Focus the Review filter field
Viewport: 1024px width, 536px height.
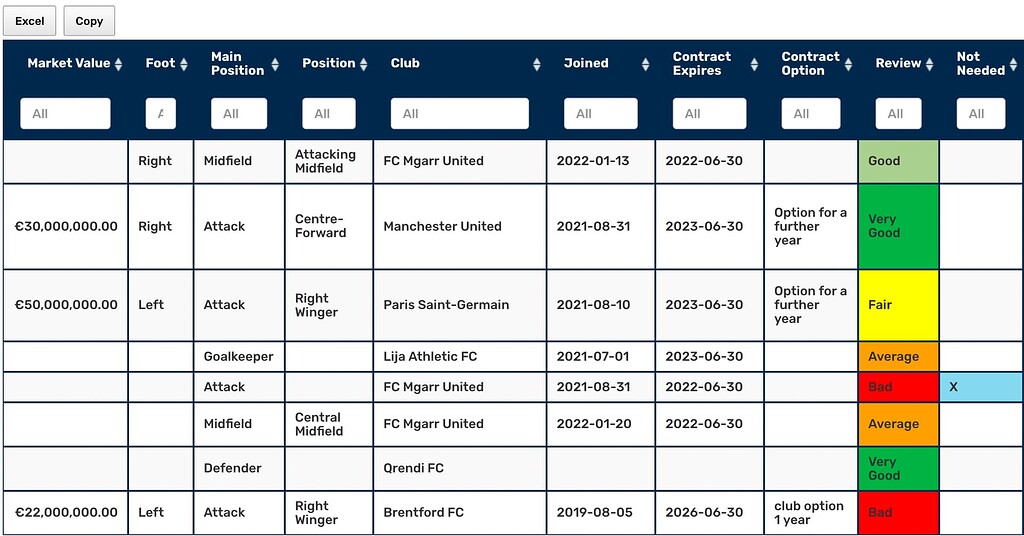coord(899,114)
